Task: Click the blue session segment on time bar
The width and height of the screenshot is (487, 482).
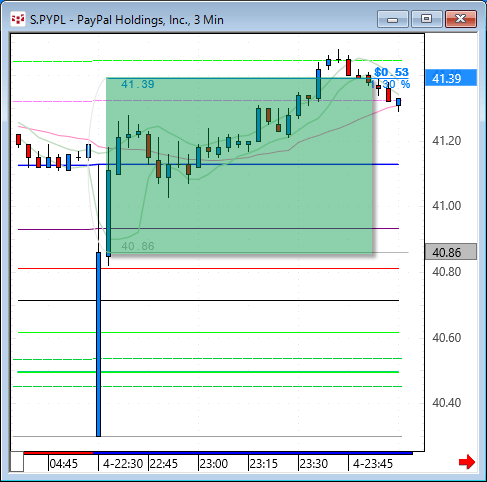Action: pos(253,453)
